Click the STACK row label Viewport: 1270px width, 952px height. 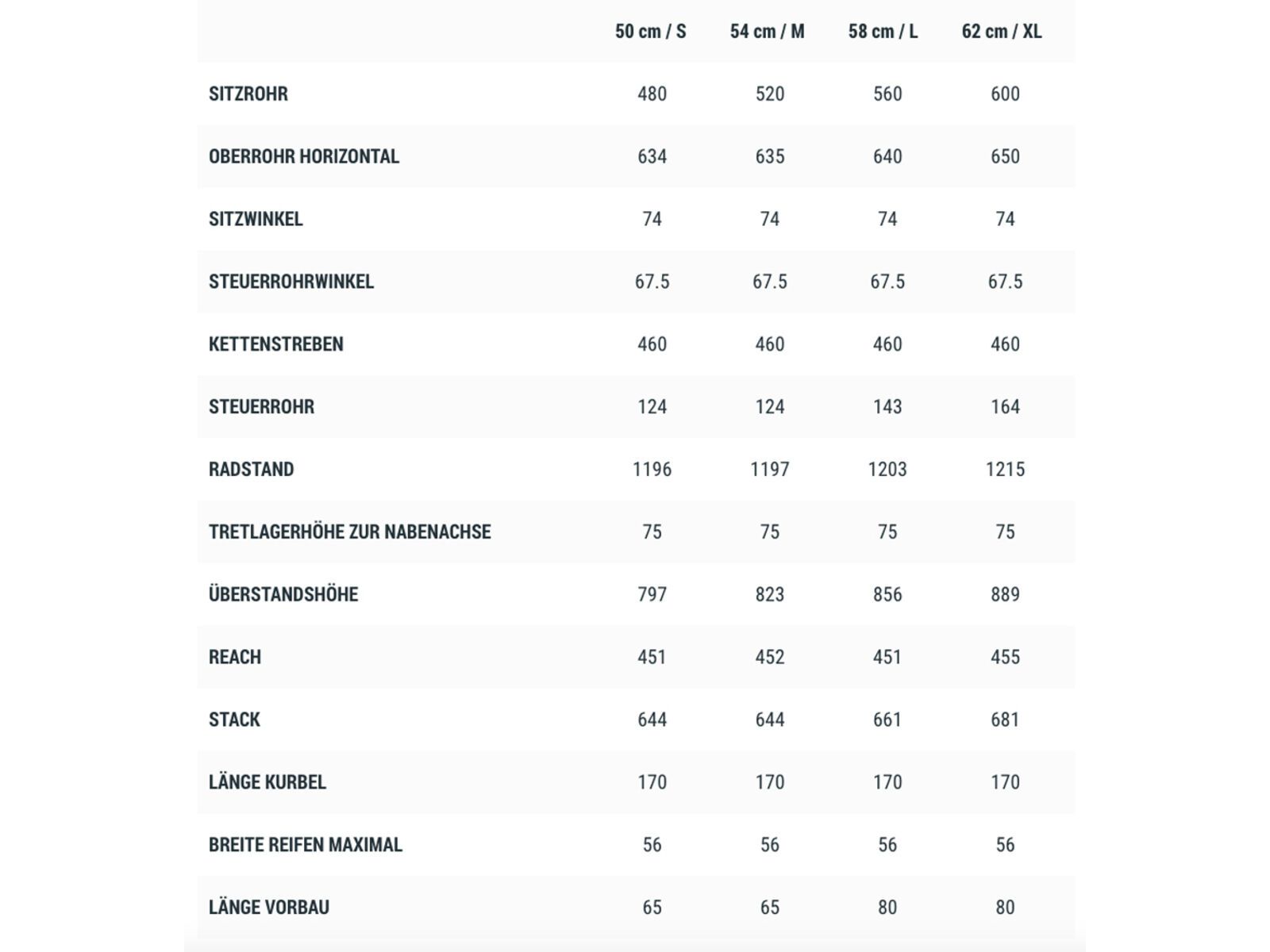234,720
